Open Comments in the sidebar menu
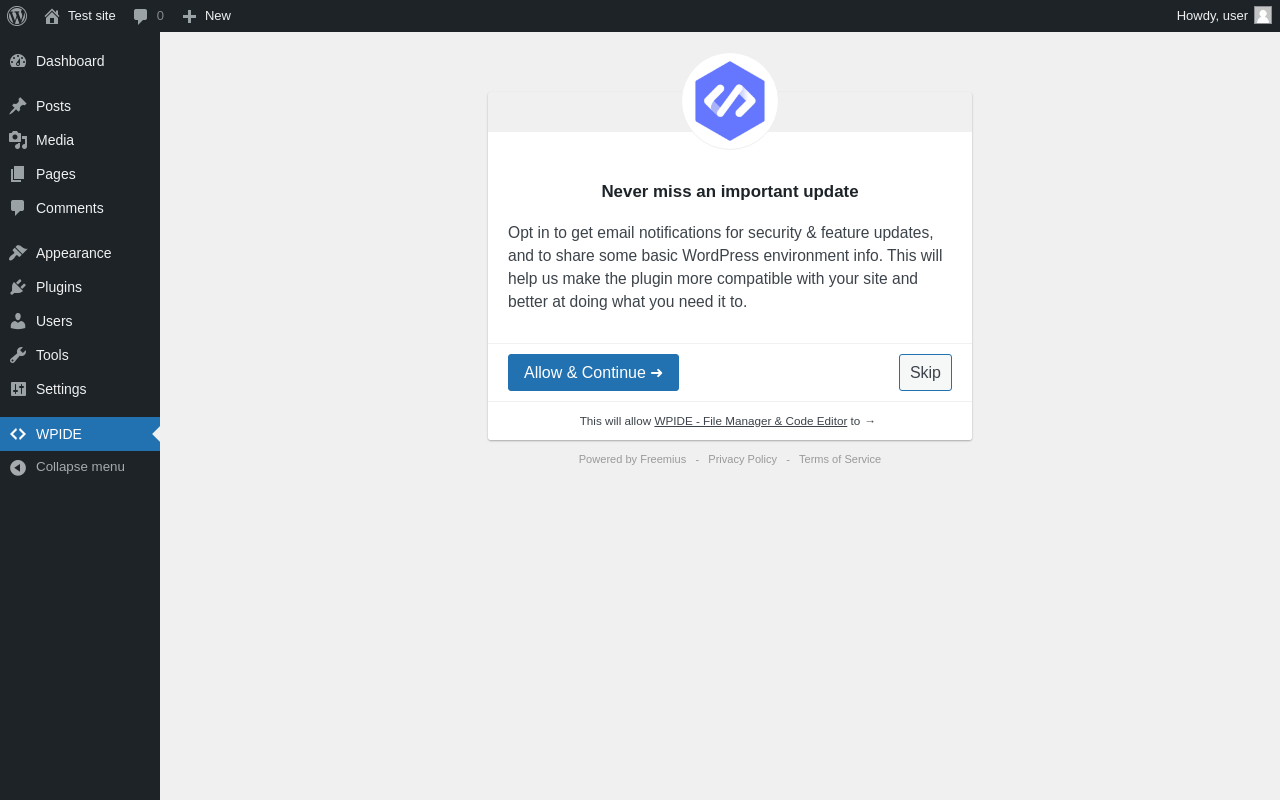Viewport: 1280px width, 800px height. [x=80, y=208]
